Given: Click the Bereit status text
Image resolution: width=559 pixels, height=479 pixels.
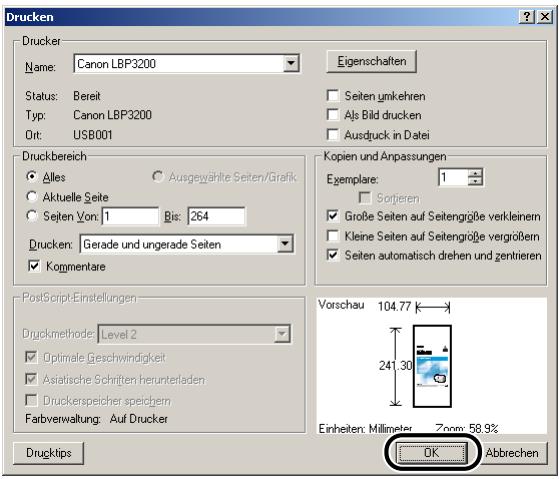Looking at the screenshot, I should 87,96.
